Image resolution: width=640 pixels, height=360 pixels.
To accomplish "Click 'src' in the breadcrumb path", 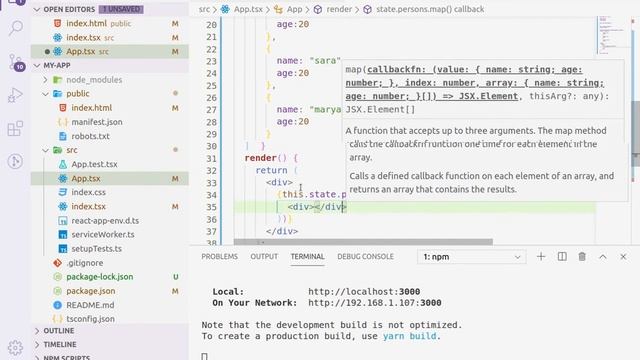I will pos(204,9).
